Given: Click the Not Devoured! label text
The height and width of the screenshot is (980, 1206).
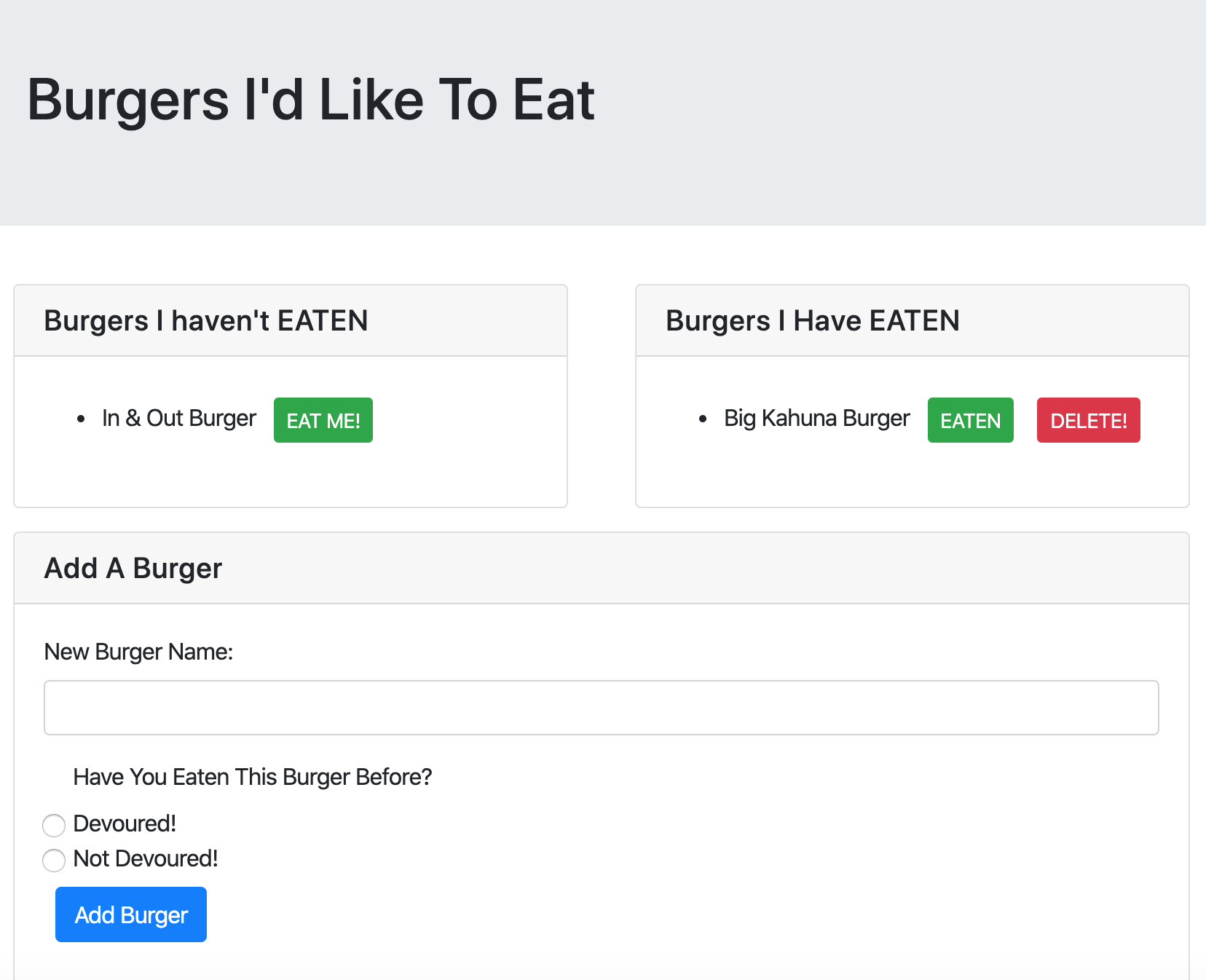Looking at the screenshot, I should click(145, 858).
